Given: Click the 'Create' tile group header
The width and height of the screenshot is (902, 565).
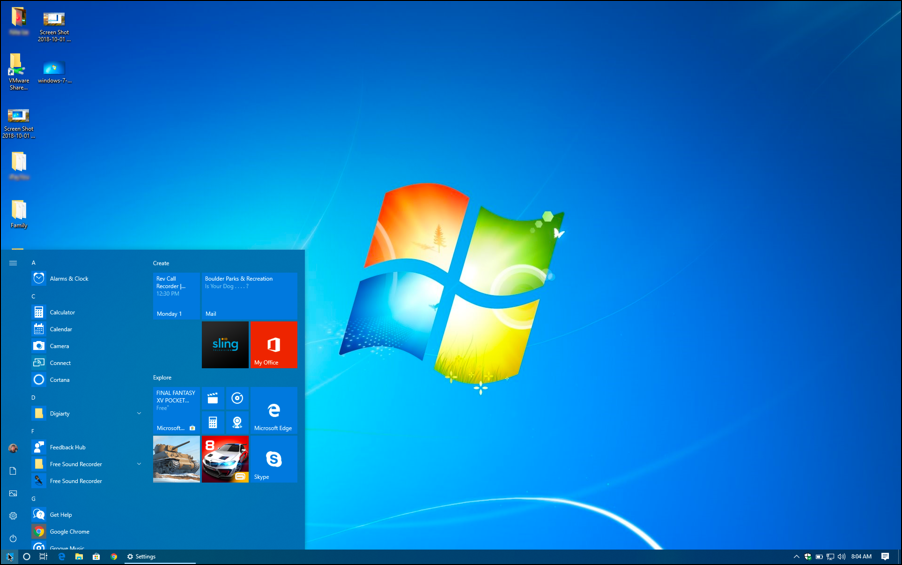Looking at the screenshot, I should 161,264.
